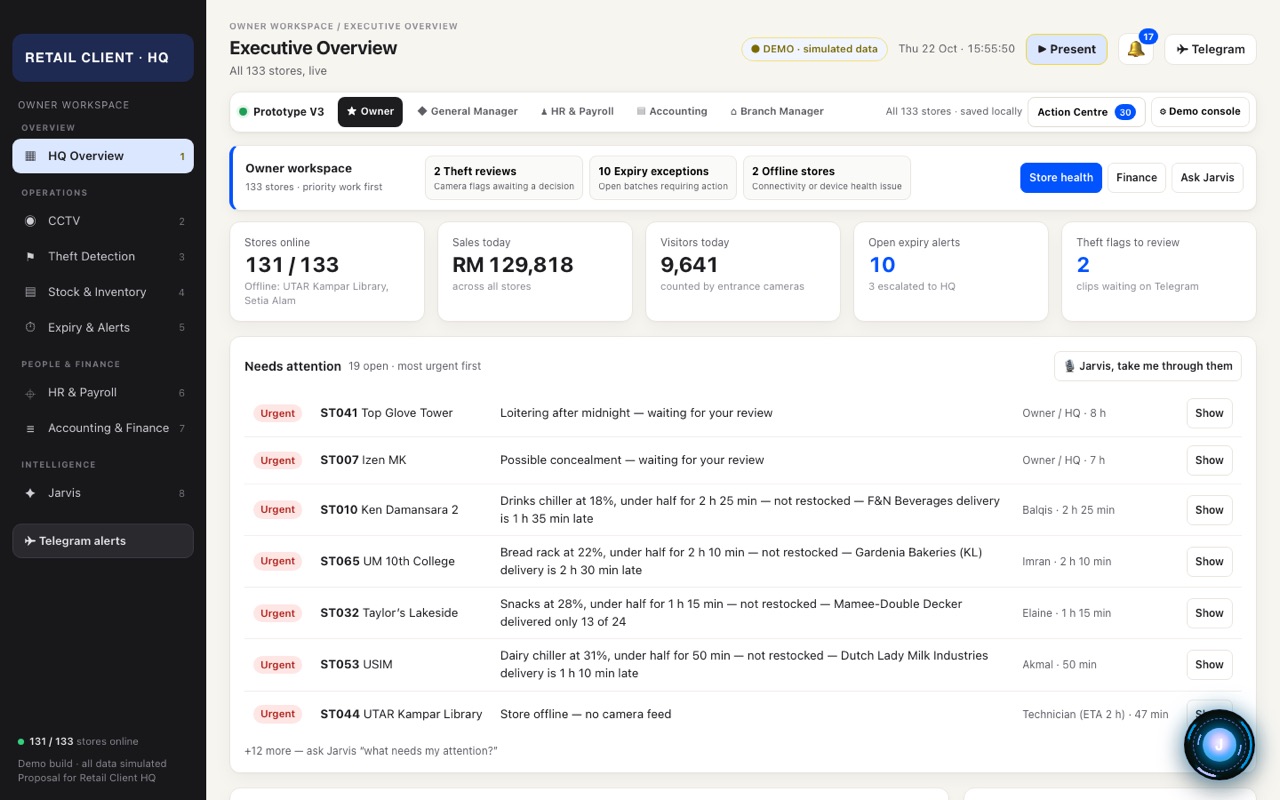Switch to the General Manager role tab
The height and width of the screenshot is (800, 1280).
[467, 112]
